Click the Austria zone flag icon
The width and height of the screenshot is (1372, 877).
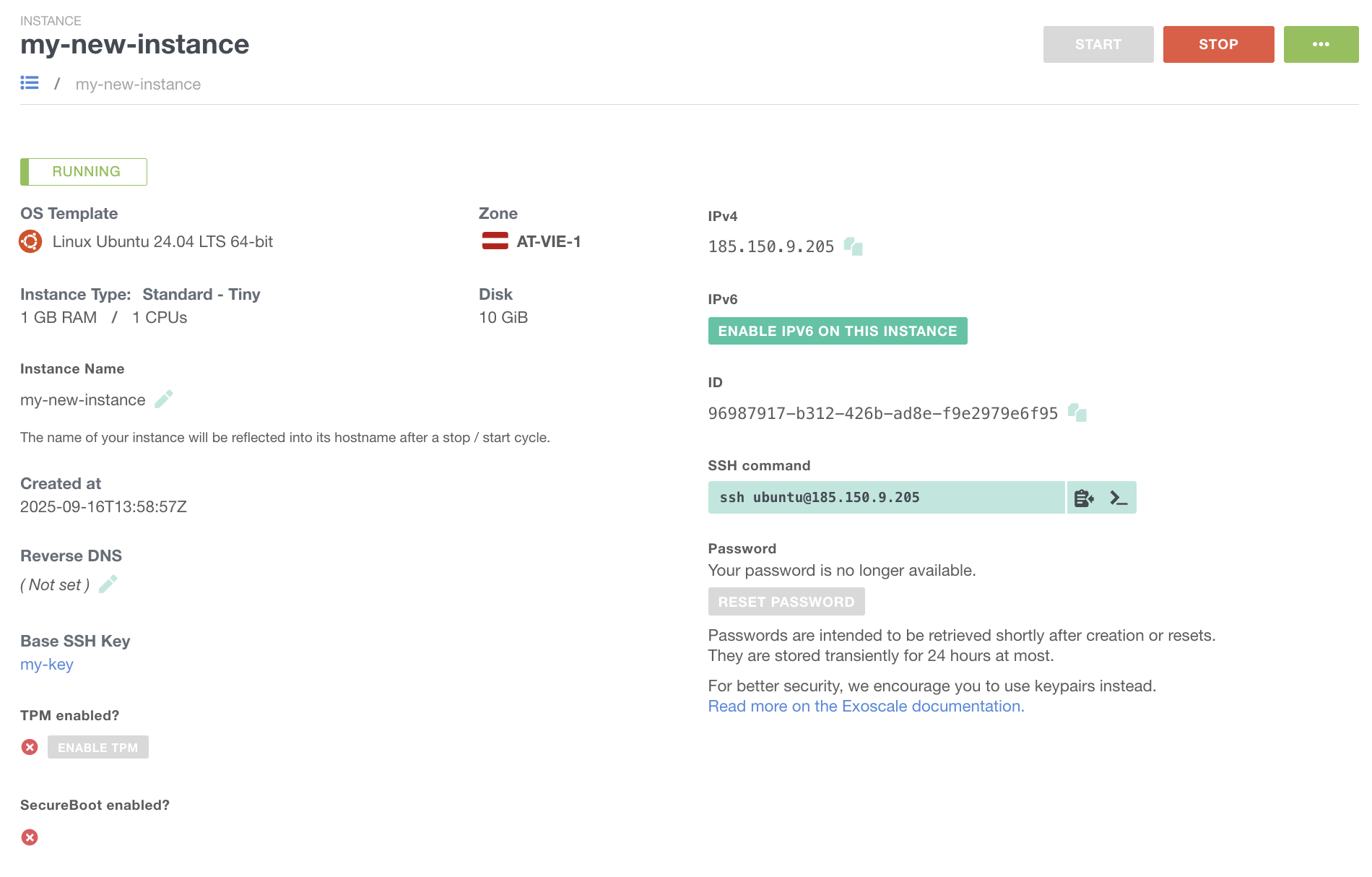(x=495, y=241)
